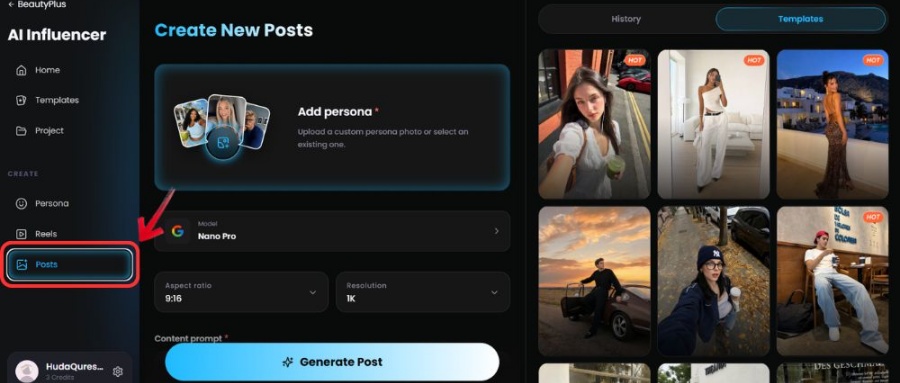The image size is (900, 383).
Task: Open the Persona section
Action: pyautogui.click(x=52, y=203)
